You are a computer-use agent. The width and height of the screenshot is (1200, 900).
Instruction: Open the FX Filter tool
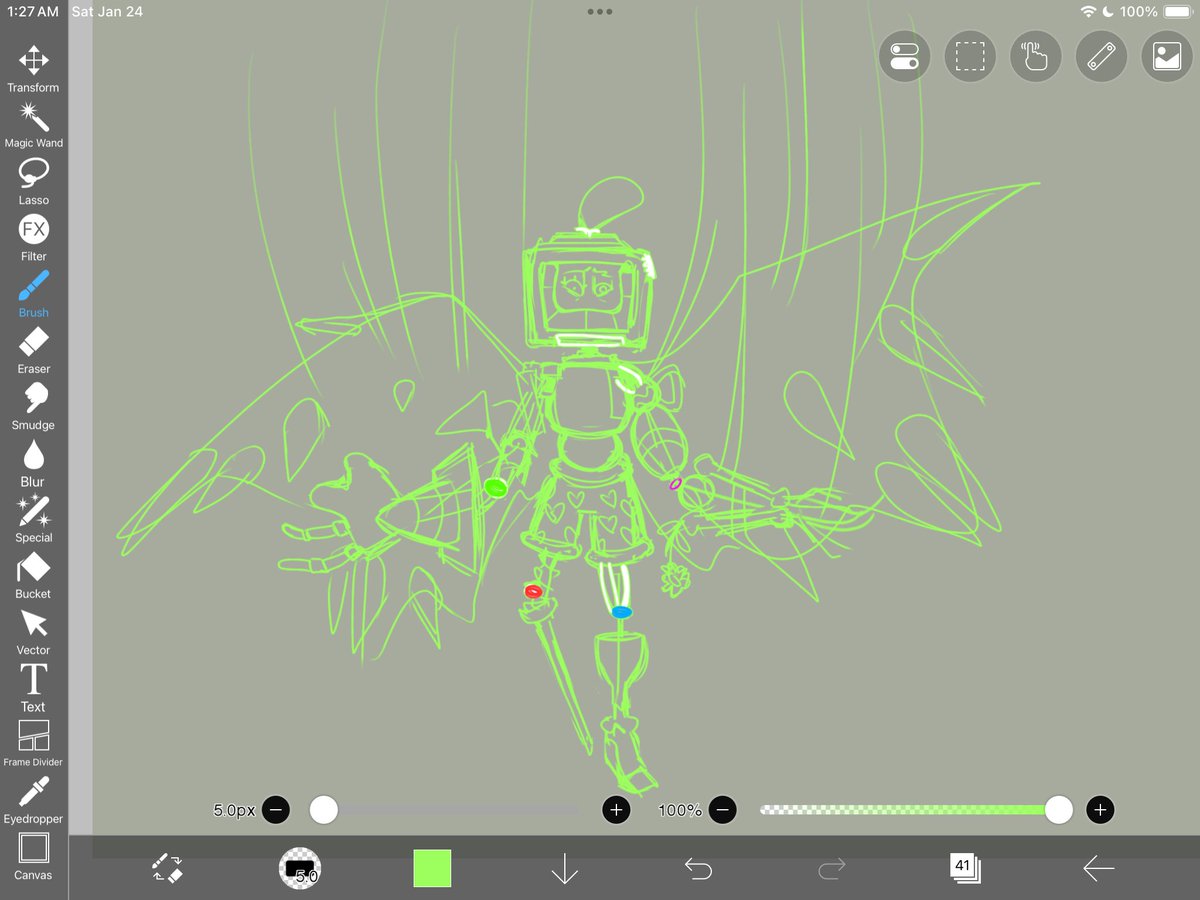[x=33, y=237]
